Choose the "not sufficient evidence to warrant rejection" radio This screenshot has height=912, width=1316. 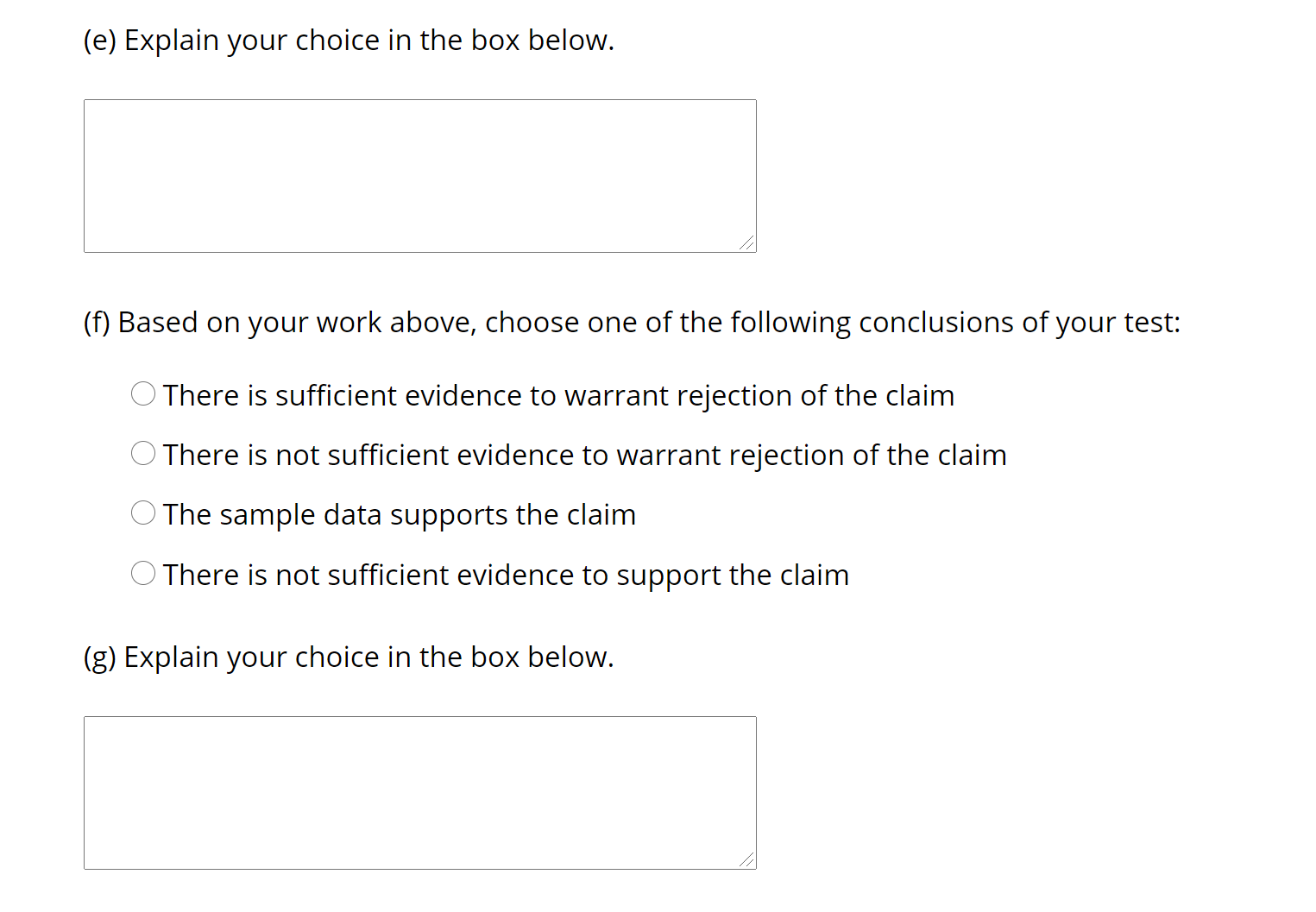pyautogui.click(x=143, y=454)
